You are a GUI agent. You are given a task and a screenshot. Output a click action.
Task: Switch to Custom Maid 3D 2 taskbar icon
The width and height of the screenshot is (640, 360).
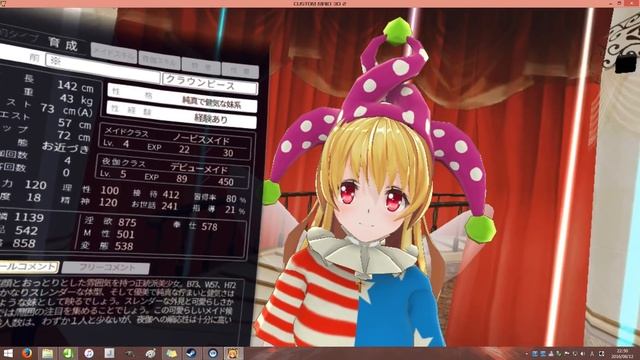(233, 353)
